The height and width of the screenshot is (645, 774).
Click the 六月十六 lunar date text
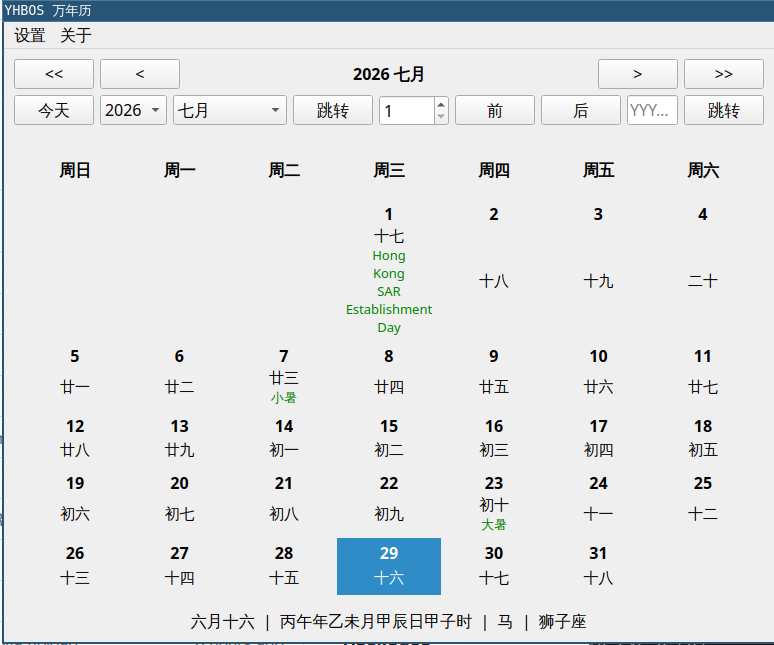[x=223, y=622]
